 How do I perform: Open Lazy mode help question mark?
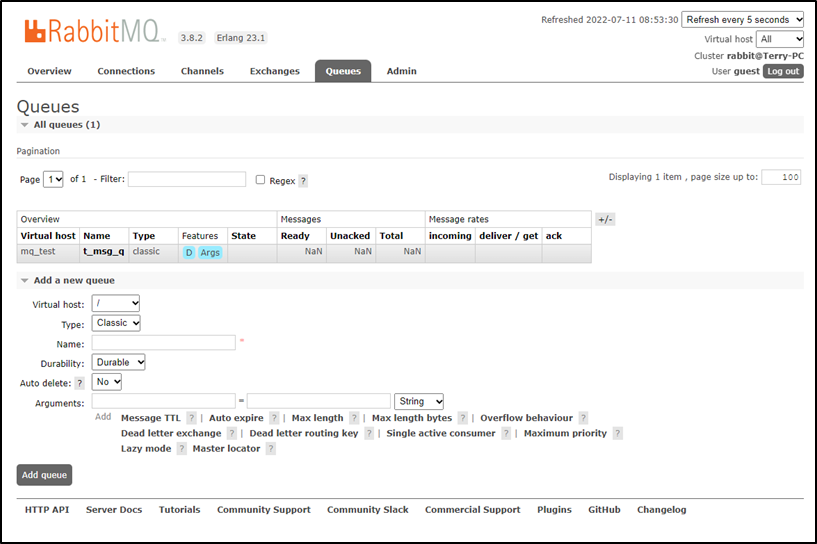coord(181,449)
